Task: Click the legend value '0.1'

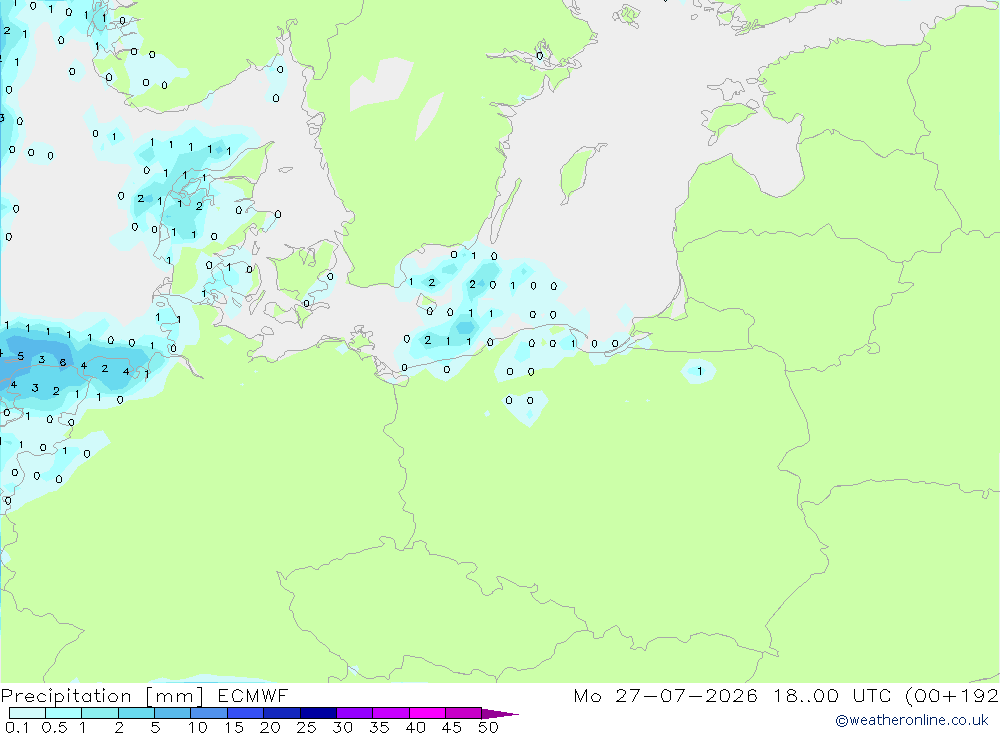Action: pos(17,727)
